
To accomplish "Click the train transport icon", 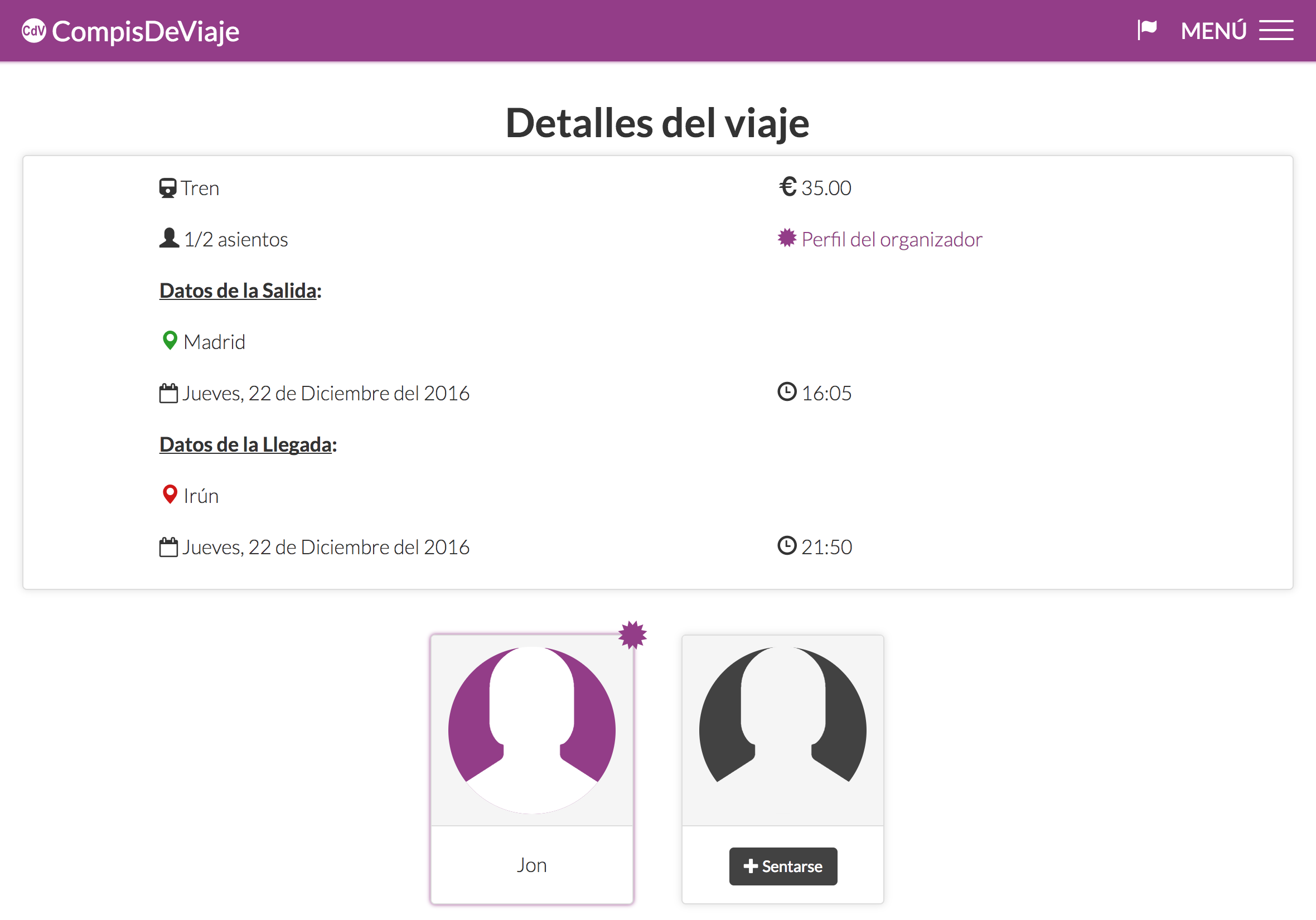I will 167,188.
